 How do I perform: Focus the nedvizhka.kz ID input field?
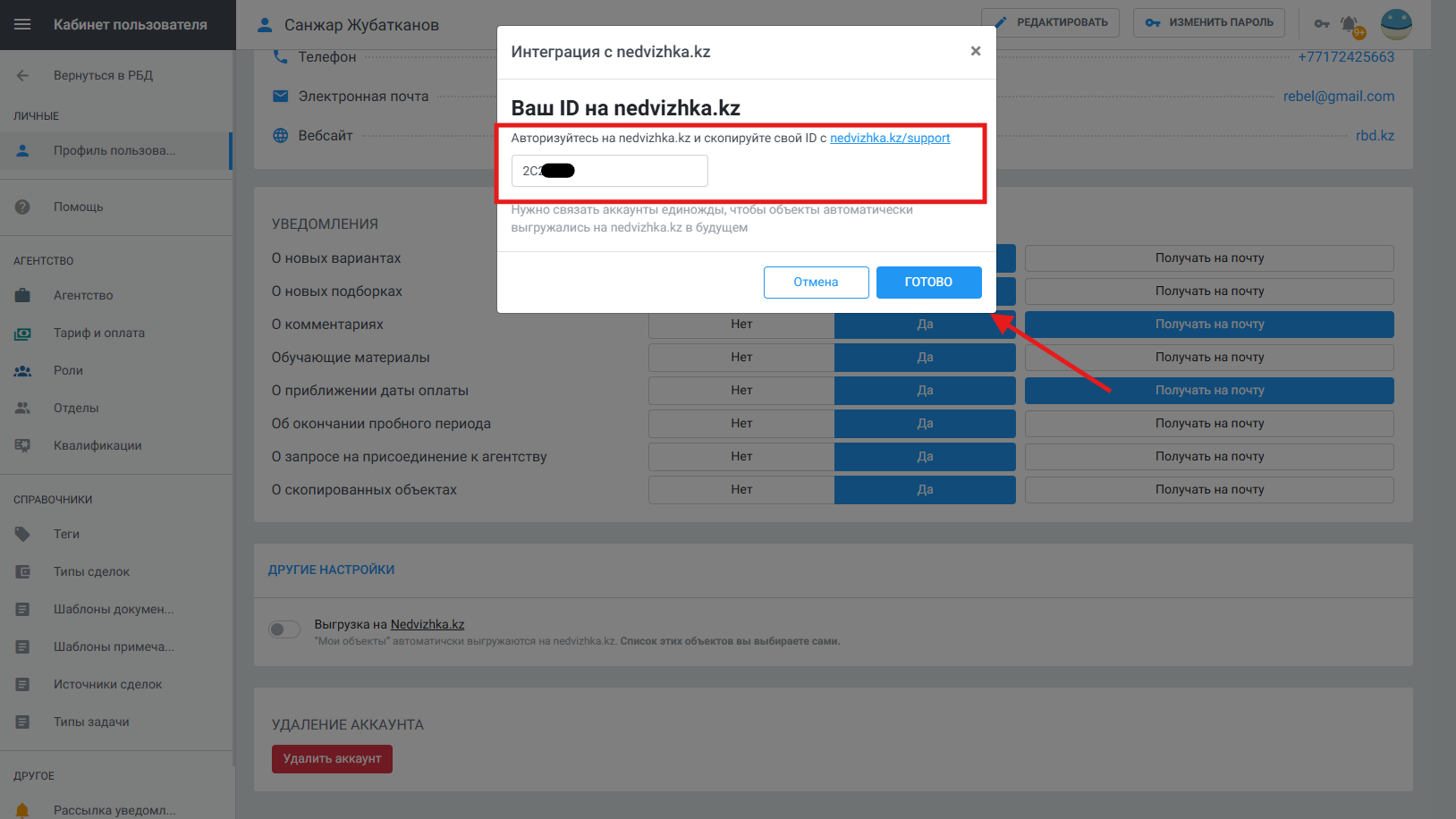coord(609,171)
